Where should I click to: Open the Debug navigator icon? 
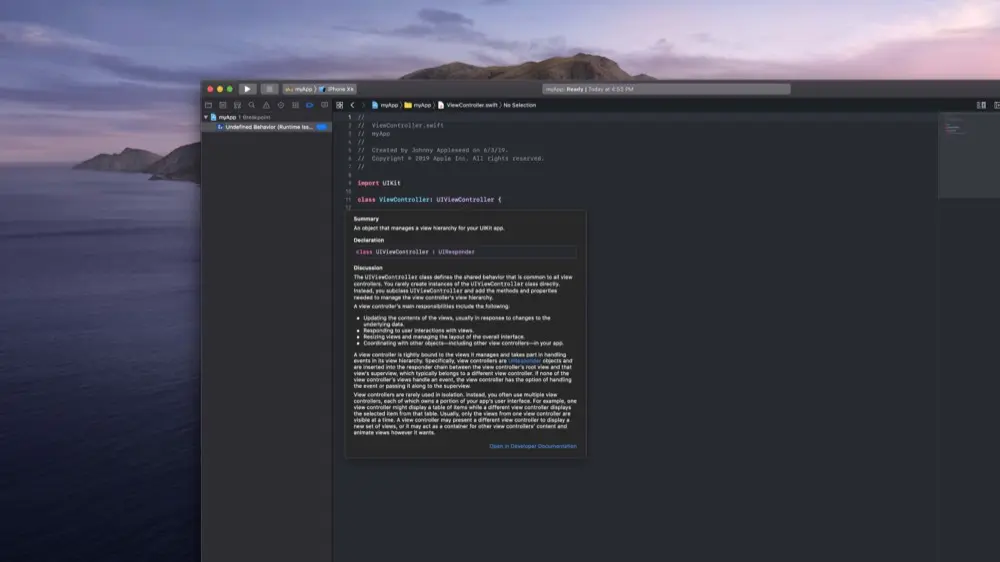(295, 105)
